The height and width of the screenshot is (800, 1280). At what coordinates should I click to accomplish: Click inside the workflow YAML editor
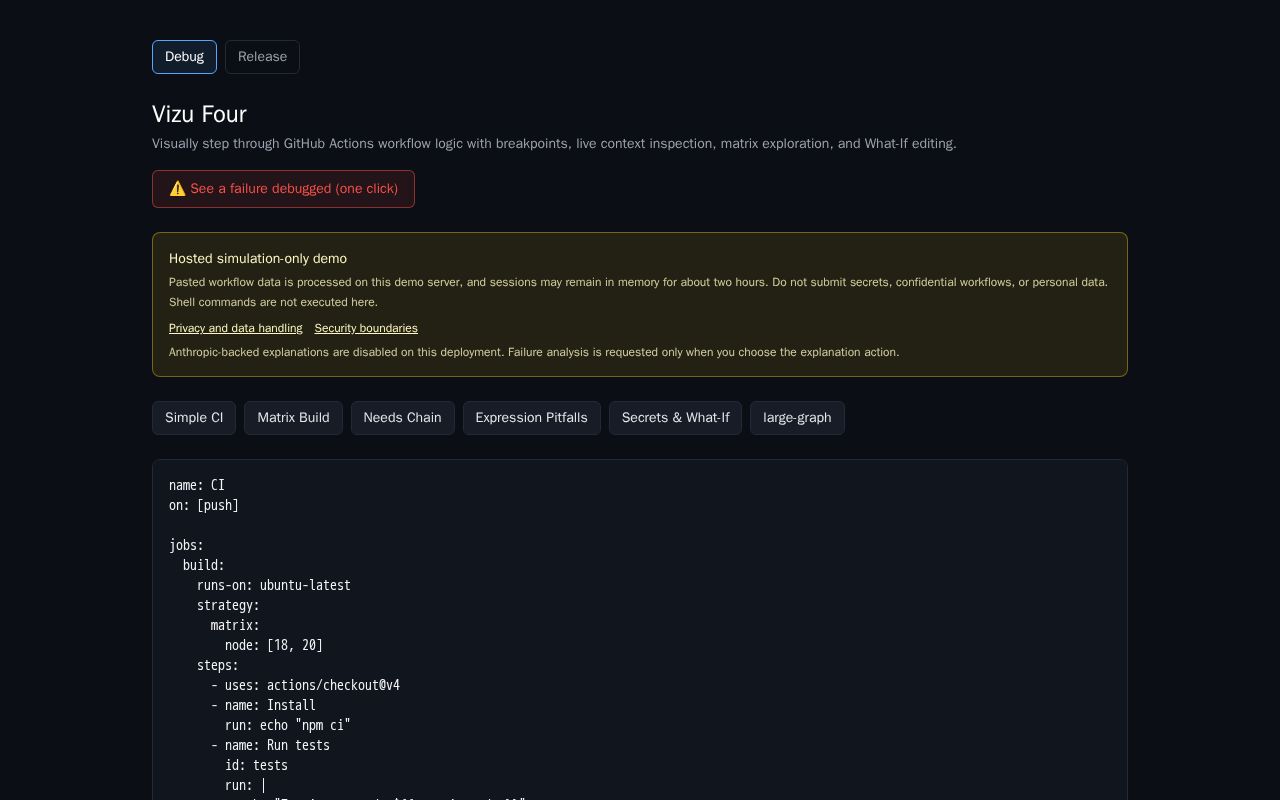pyautogui.click(x=640, y=630)
